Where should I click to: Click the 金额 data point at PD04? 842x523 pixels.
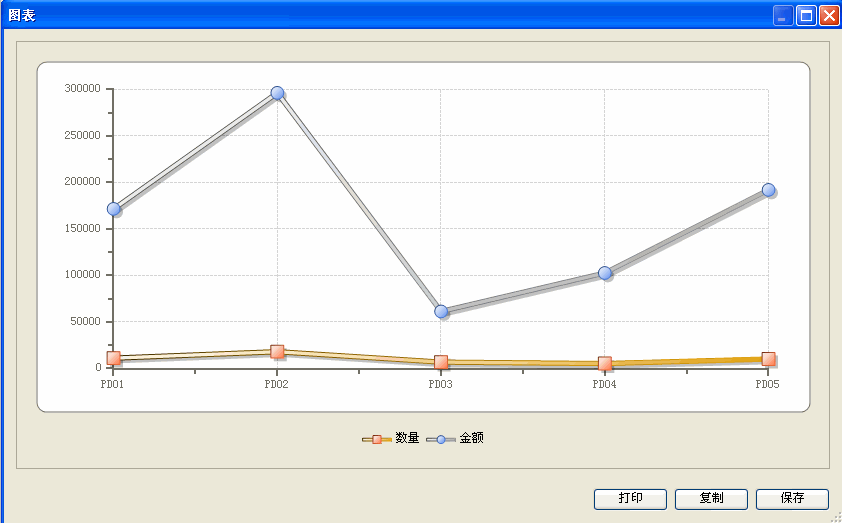point(605,273)
